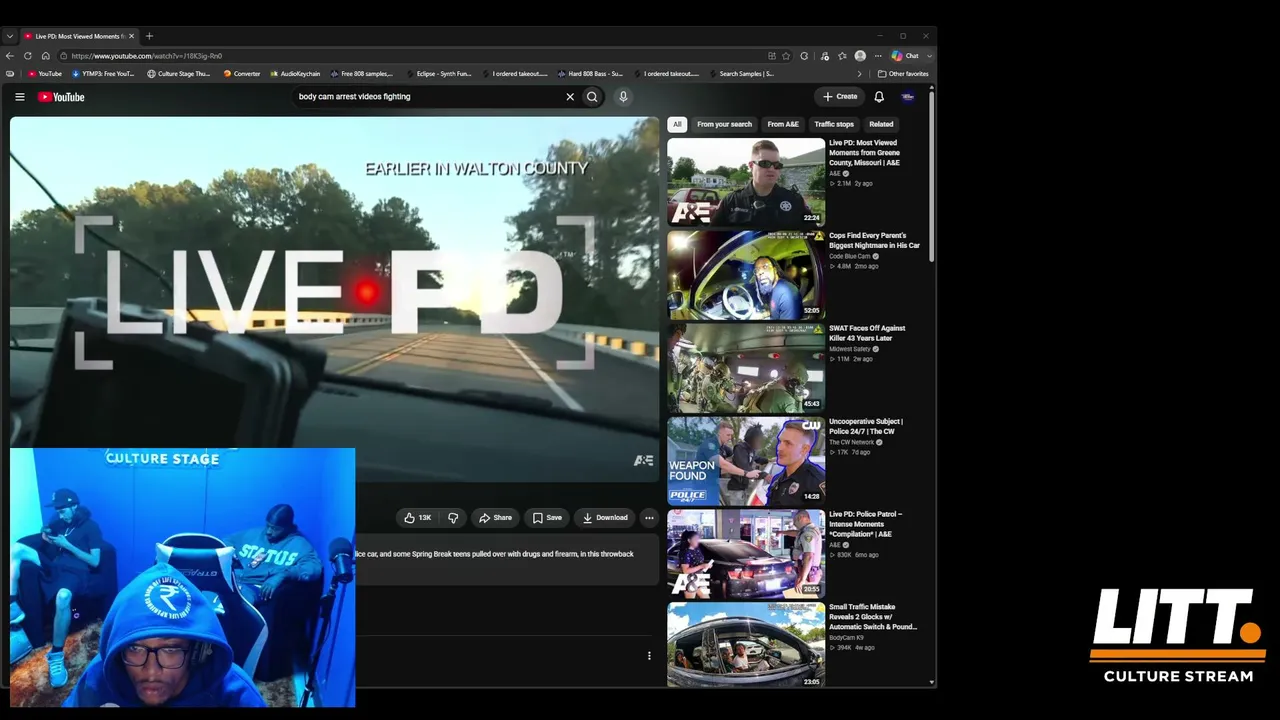
Task: Open a new browser tab
Action: tap(149, 36)
